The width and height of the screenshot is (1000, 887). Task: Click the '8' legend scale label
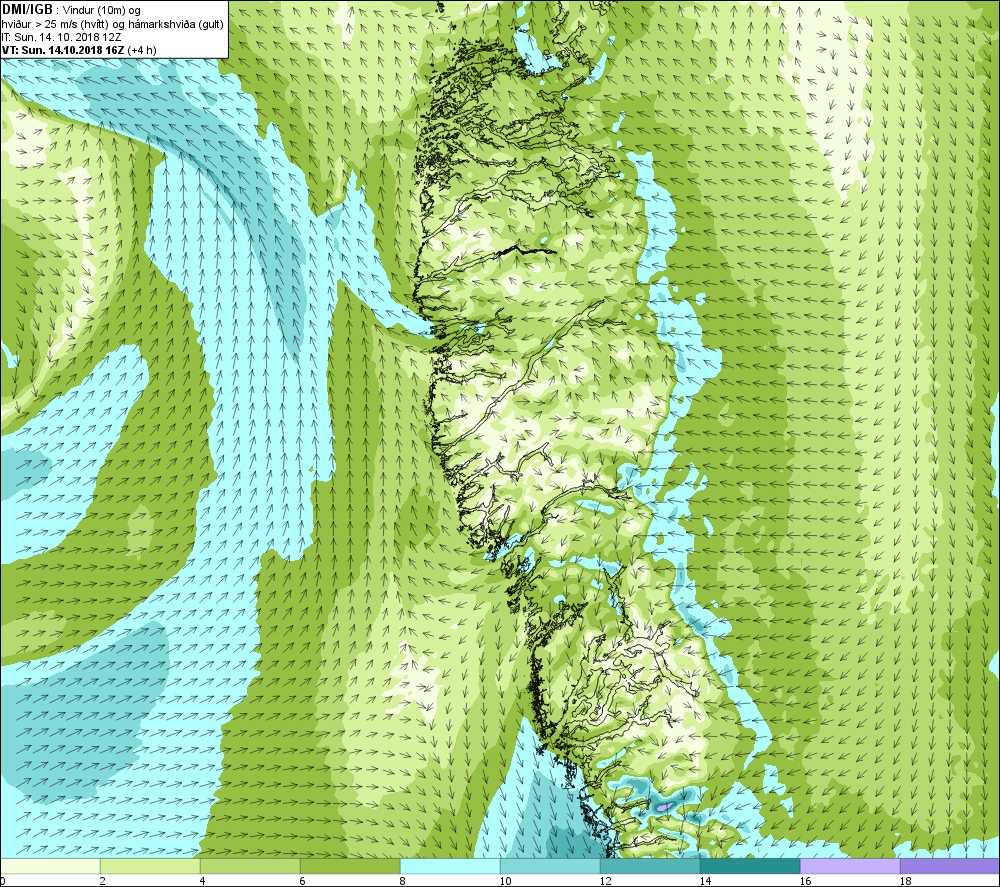click(x=402, y=881)
